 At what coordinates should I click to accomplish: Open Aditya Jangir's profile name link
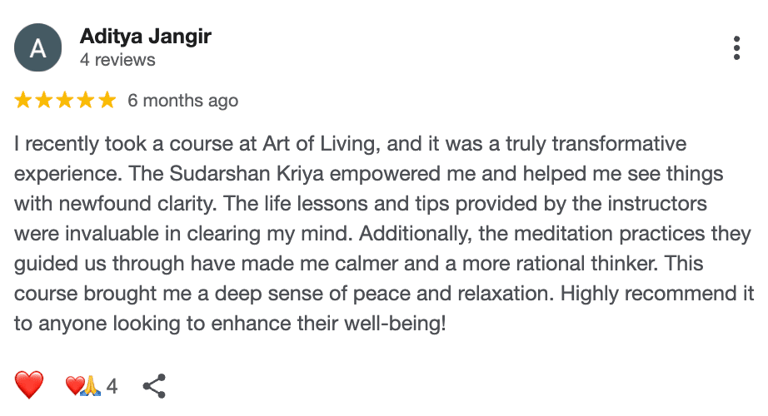pos(145,36)
